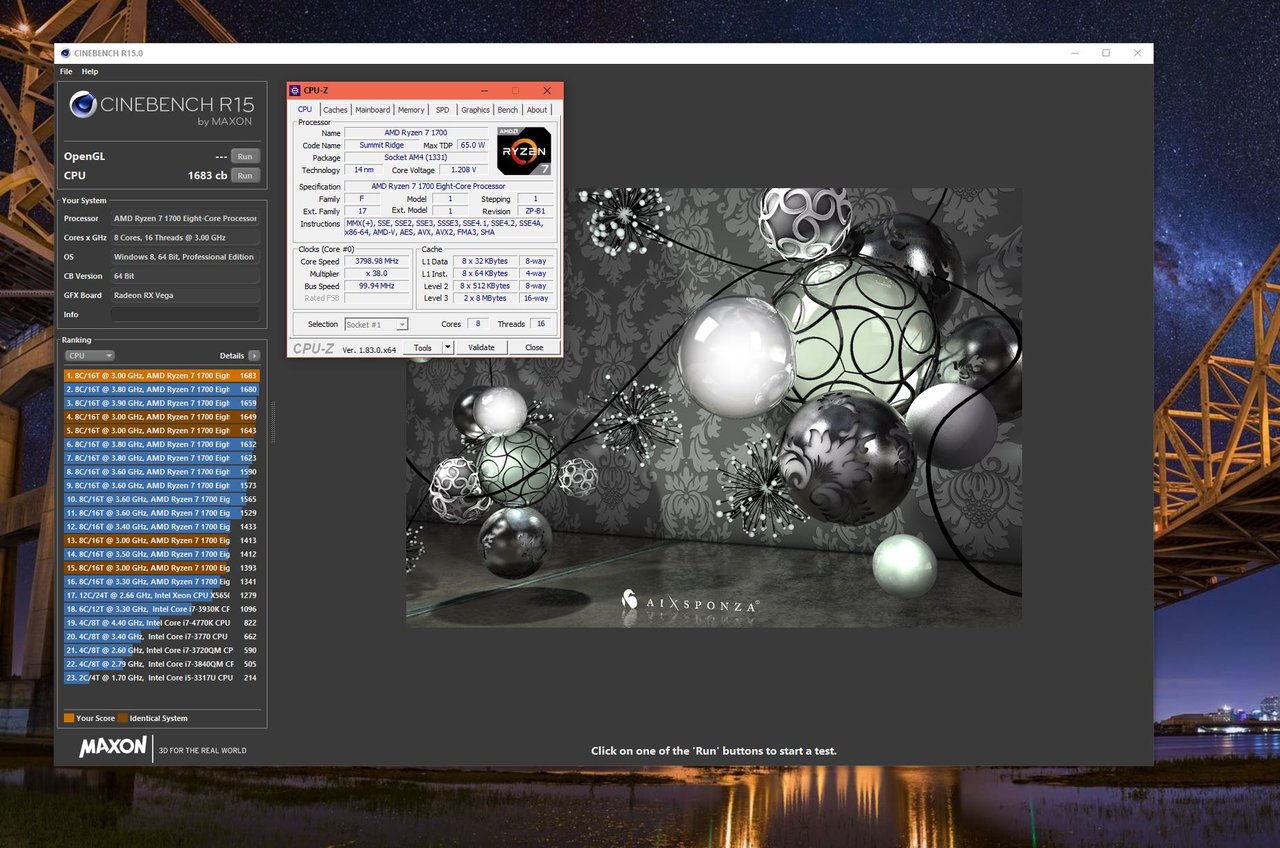Select the Intel Core i7-3840QM ranking row
1280x848 pixels.
162,664
